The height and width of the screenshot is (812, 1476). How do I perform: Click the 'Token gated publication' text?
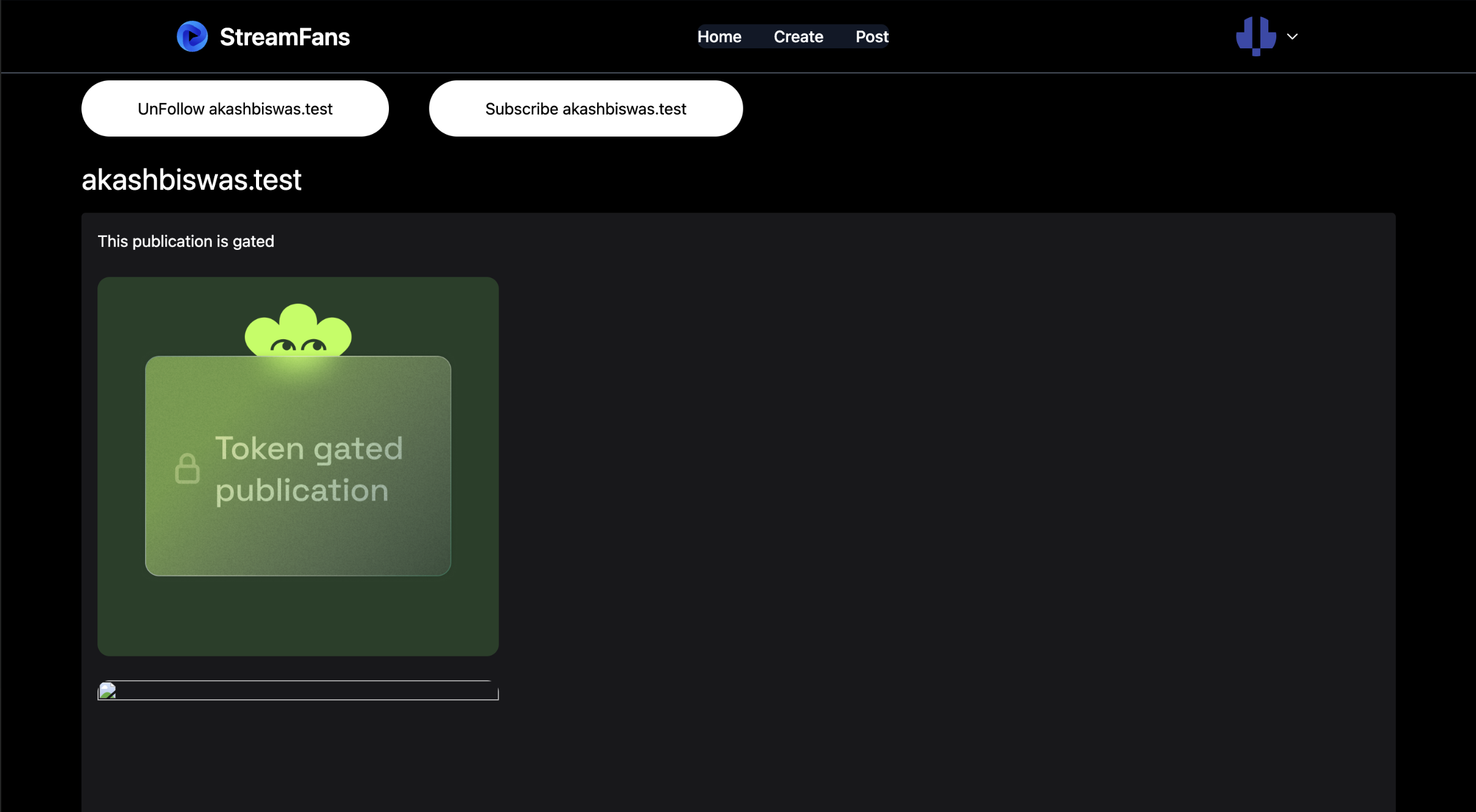tap(309, 469)
